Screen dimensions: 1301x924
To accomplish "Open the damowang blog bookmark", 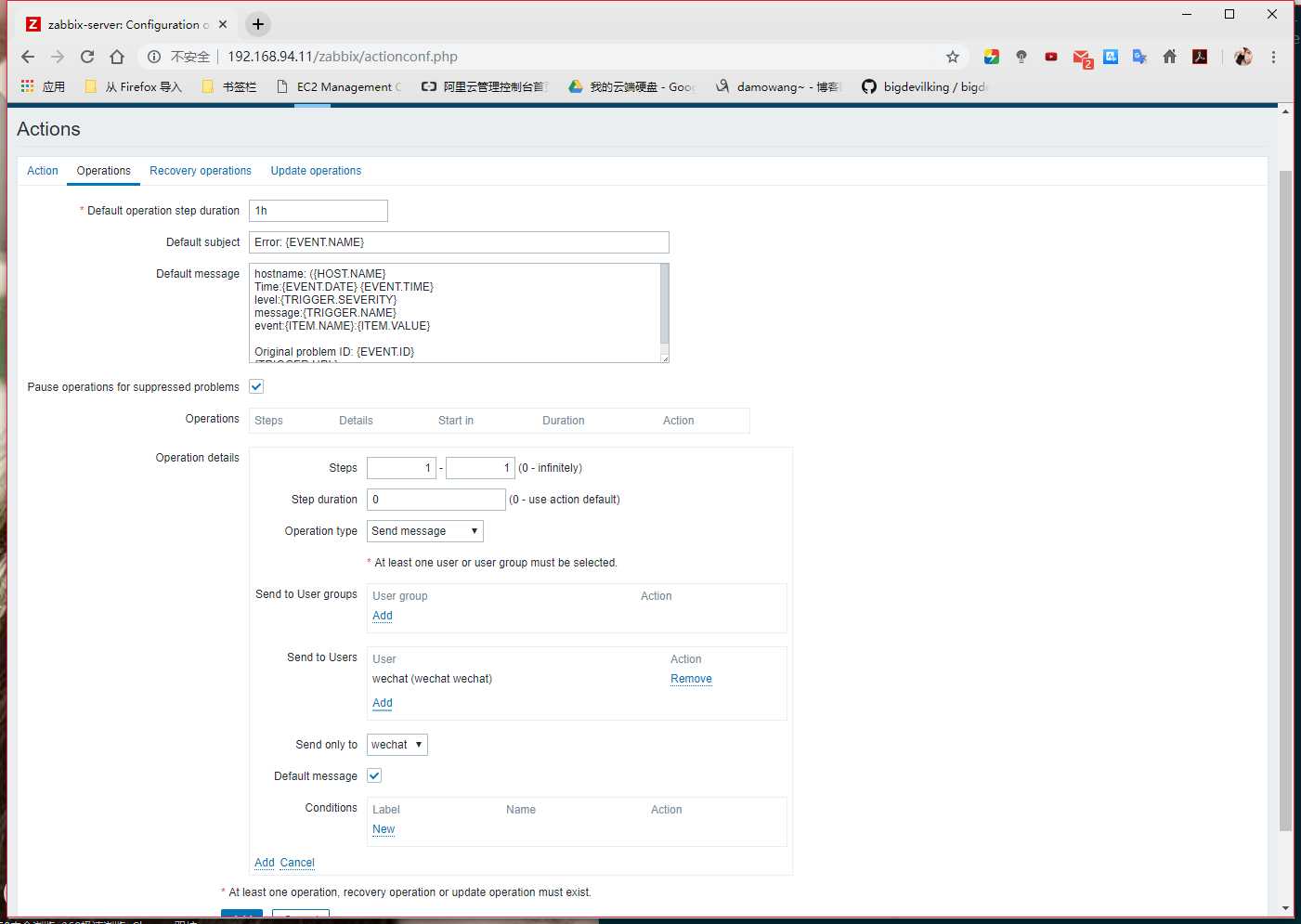I will (778, 86).
